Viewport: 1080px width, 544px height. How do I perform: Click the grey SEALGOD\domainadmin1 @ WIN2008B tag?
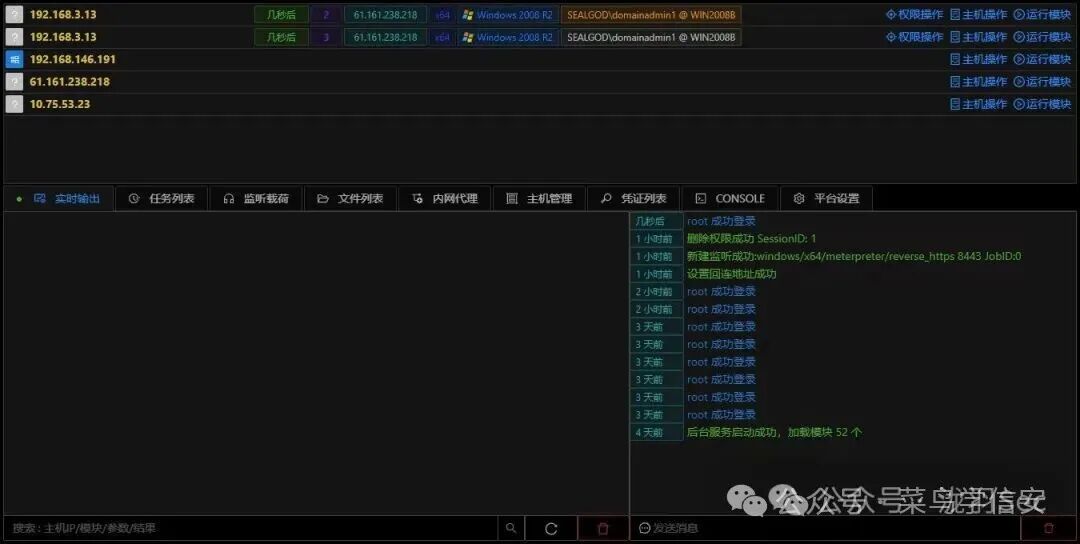[651, 37]
